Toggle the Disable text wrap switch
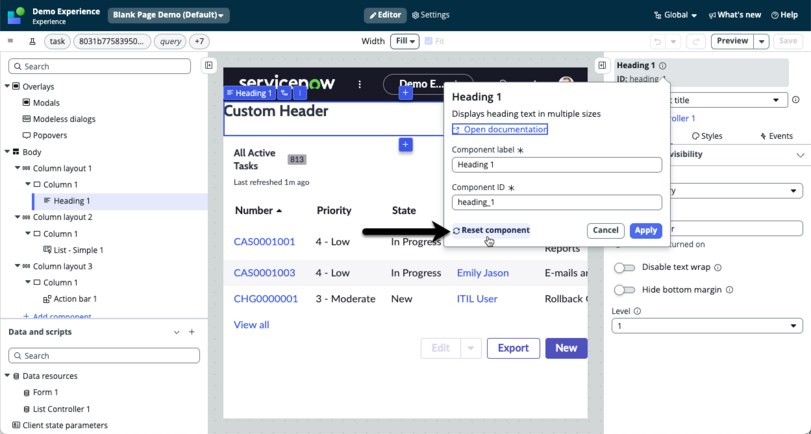811x434 pixels. pos(624,267)
